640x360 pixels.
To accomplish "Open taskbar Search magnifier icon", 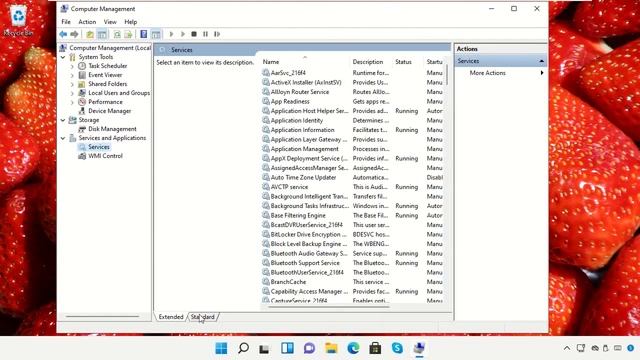I will [243, 348].
